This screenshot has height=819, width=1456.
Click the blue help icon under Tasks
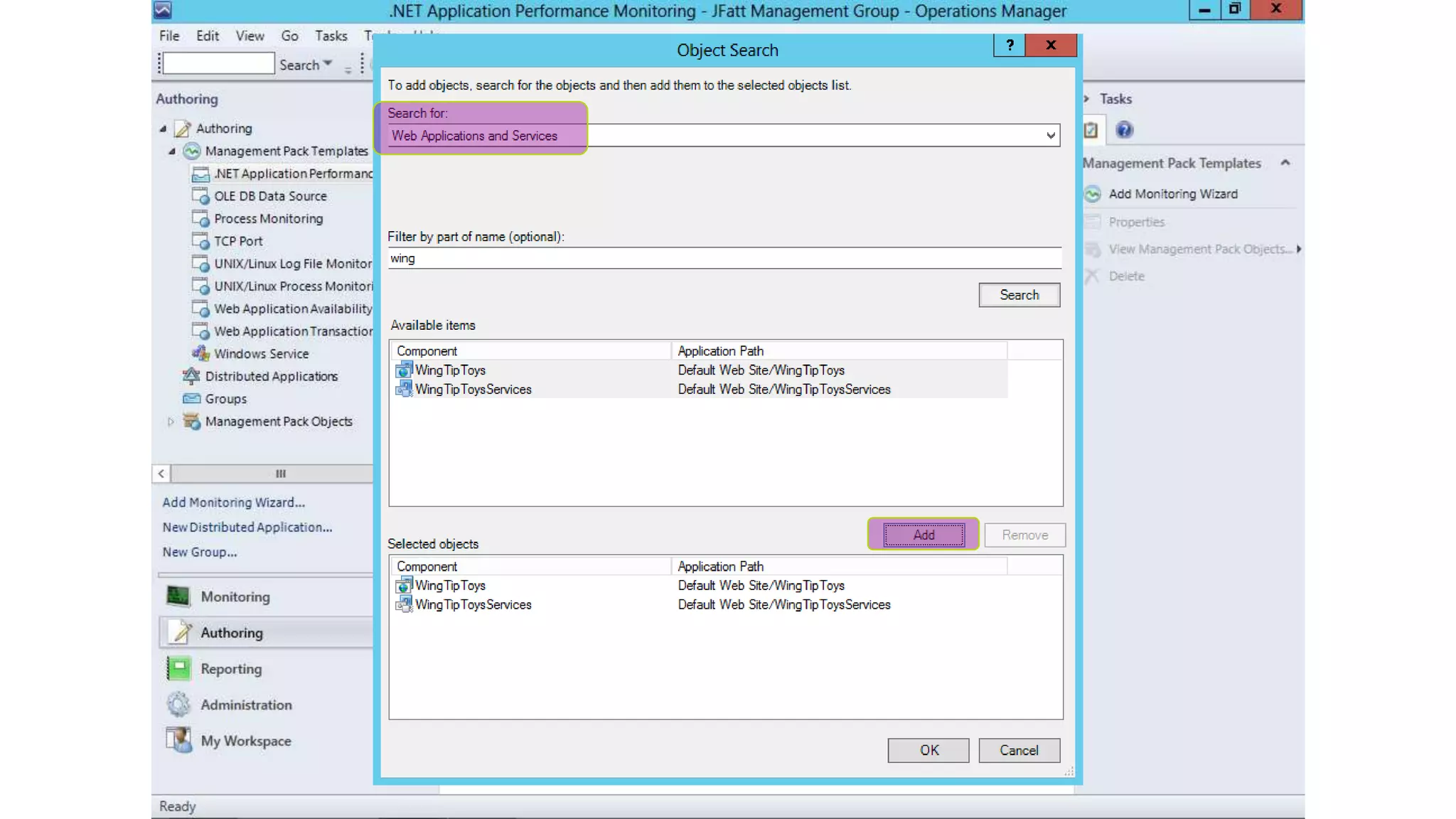1124,130
